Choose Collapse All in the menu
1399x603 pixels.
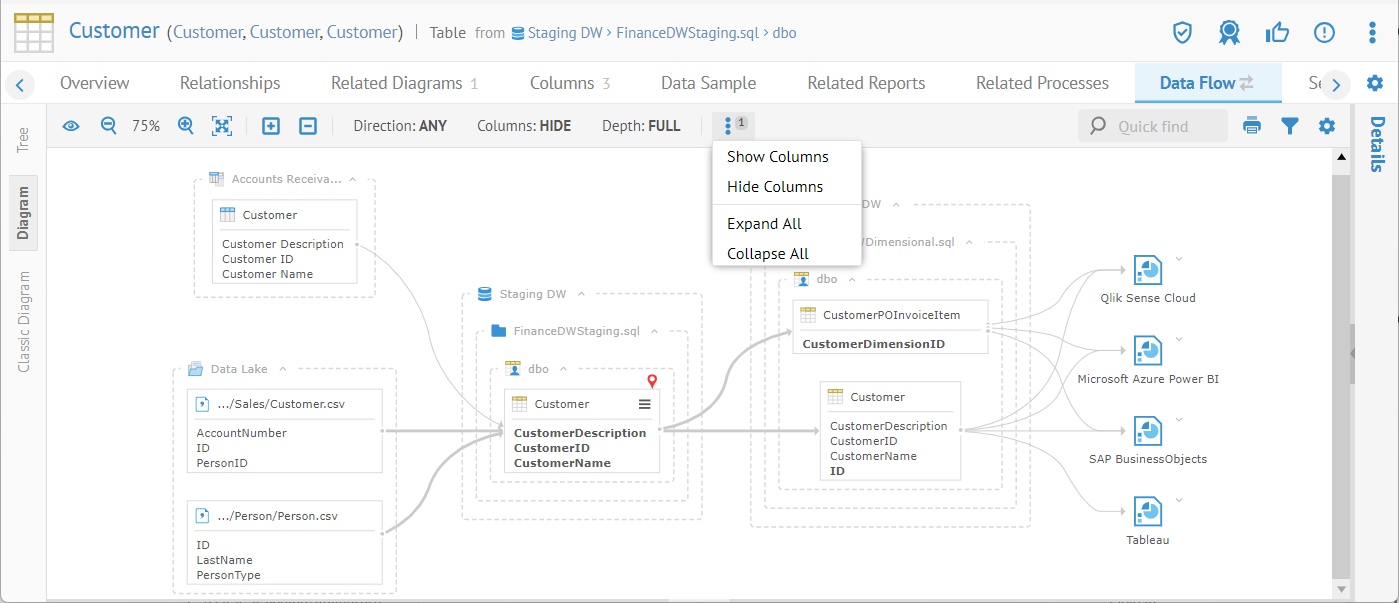click(767, 254)
